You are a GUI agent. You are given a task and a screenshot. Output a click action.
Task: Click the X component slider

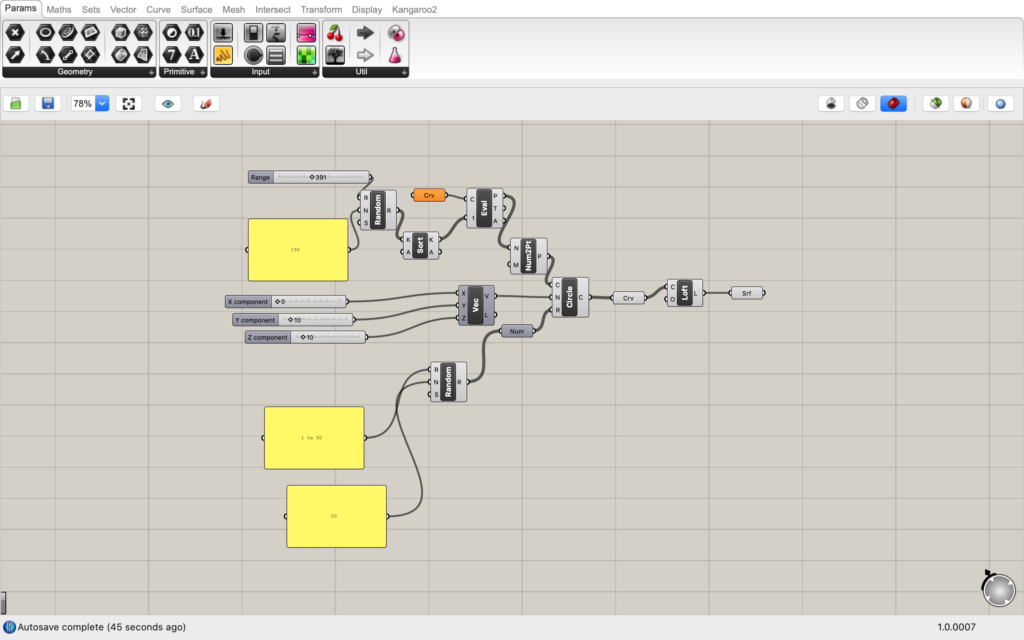[x=286, y=302]
